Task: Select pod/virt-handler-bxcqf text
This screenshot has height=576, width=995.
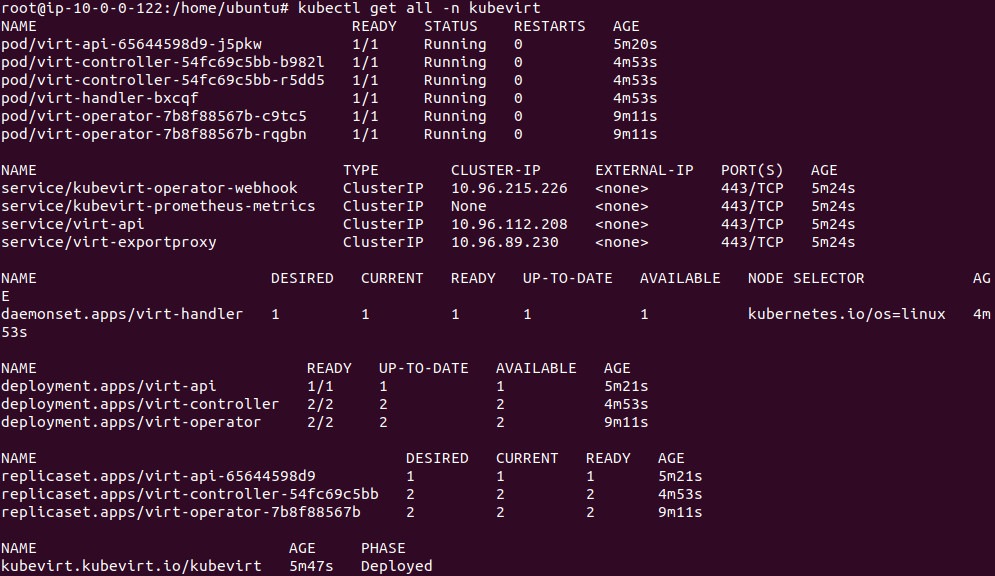Action: 100,98
